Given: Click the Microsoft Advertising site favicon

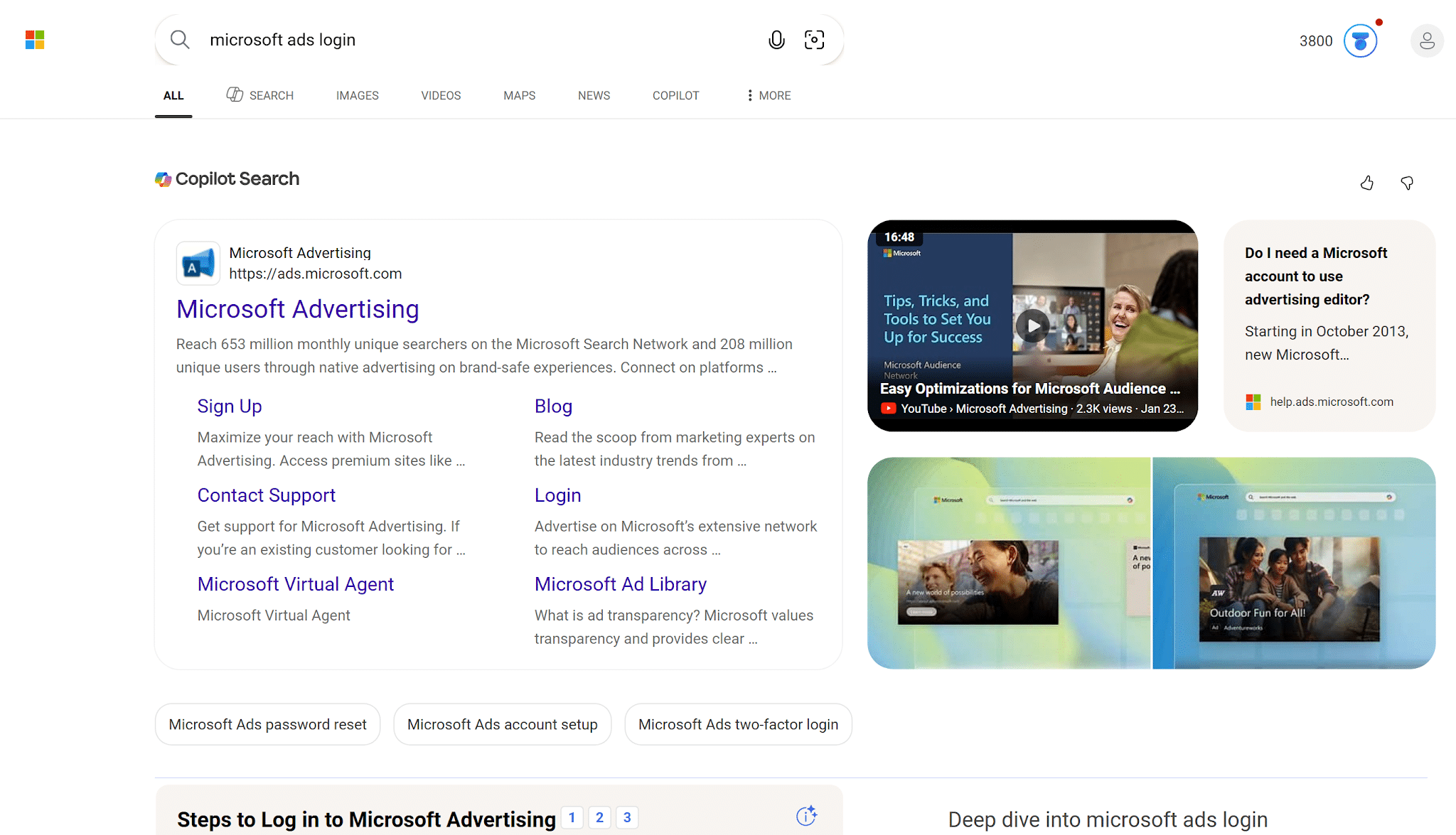Looking at the screenshot, I should (x=198, y=264).
